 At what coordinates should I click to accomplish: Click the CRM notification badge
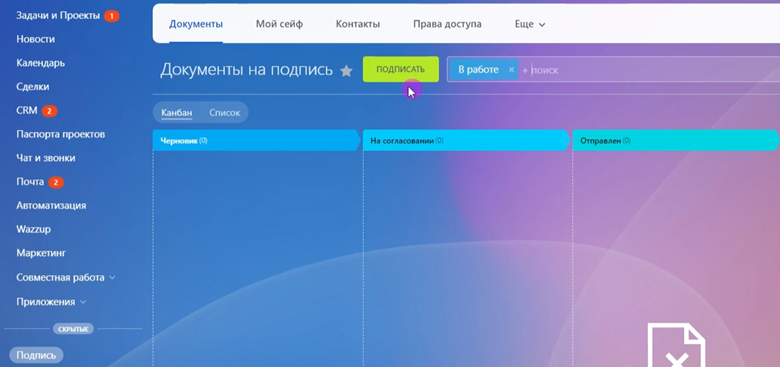click(49, 111)
